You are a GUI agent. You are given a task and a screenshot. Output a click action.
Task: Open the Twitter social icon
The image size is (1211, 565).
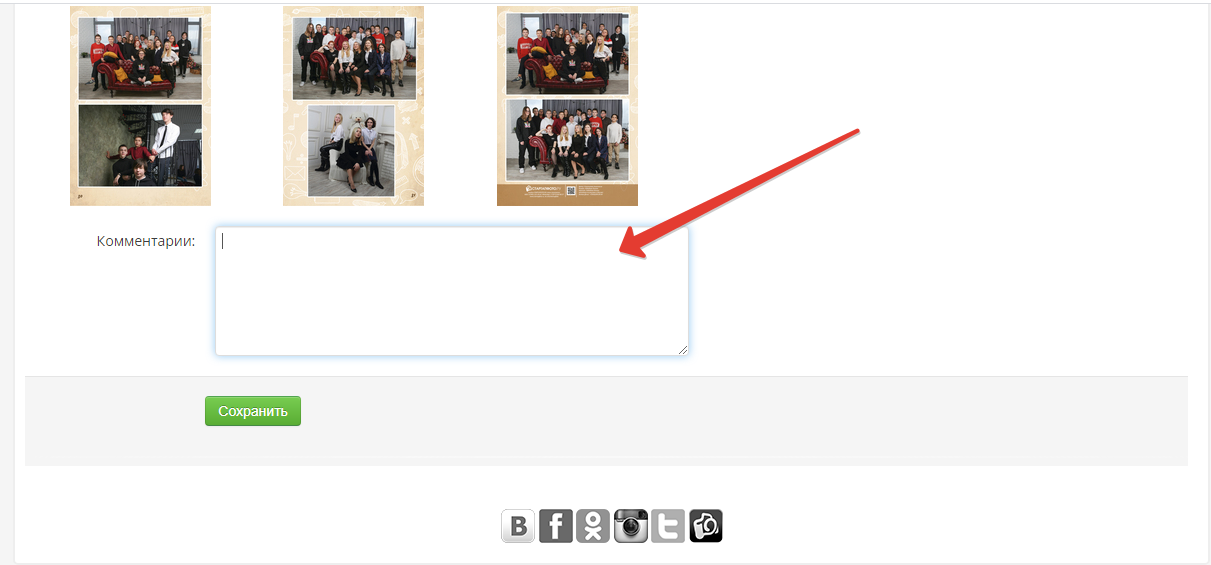pos(668,526)
